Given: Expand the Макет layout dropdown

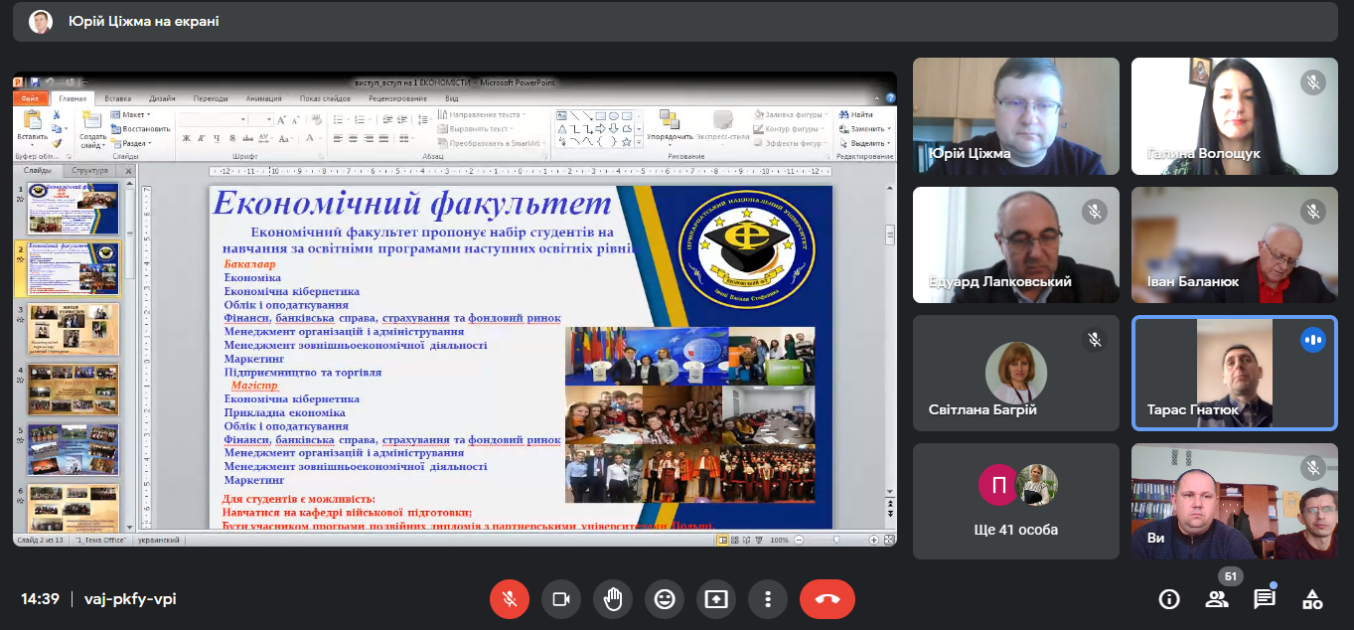Looking at the screenshot, I should pos(131,115).
